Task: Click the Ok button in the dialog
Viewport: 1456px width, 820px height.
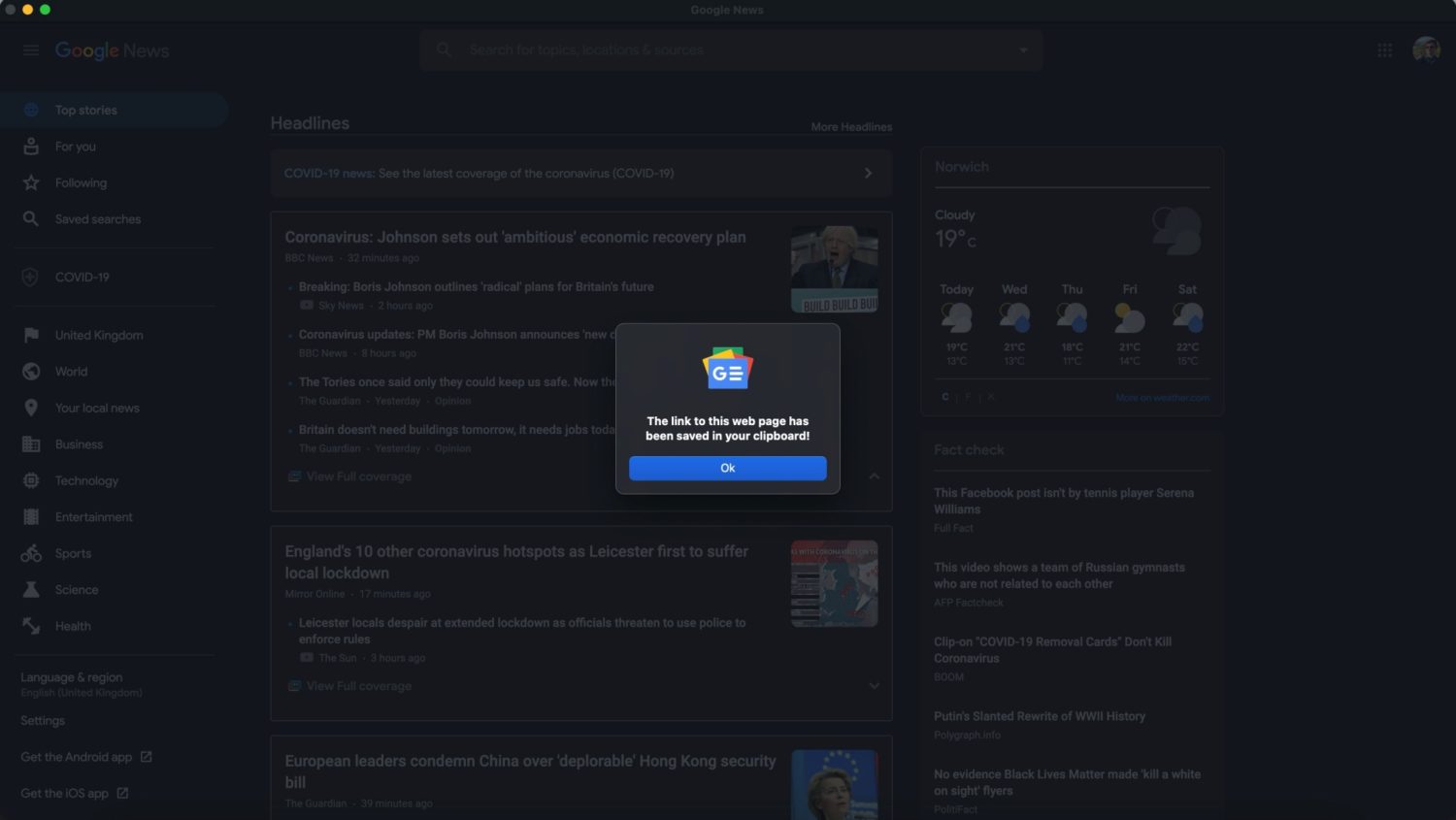Action: (727, 468)
